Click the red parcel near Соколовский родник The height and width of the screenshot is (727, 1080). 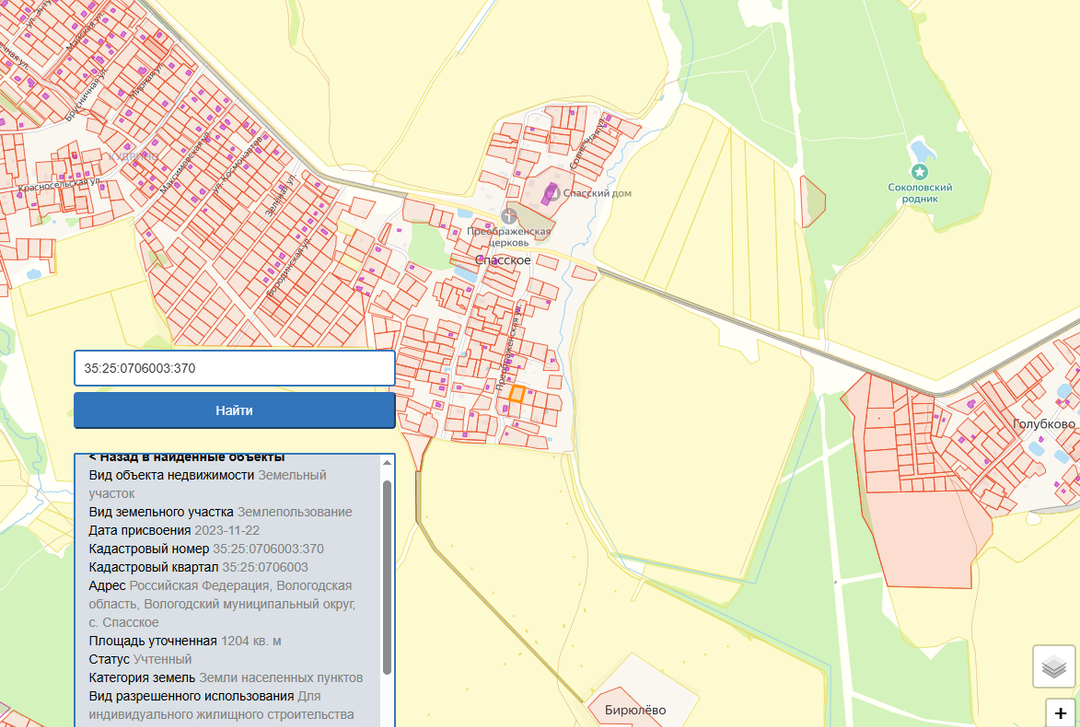(x=813, y=201)
